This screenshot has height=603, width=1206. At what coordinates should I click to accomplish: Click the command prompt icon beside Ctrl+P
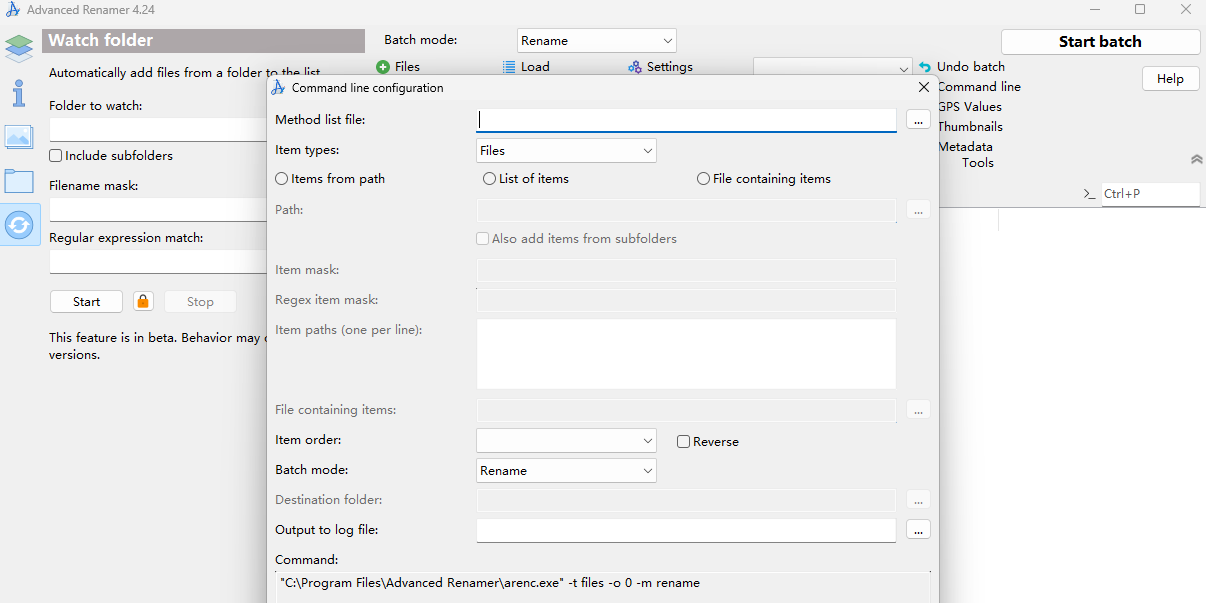click(1089, 194)
